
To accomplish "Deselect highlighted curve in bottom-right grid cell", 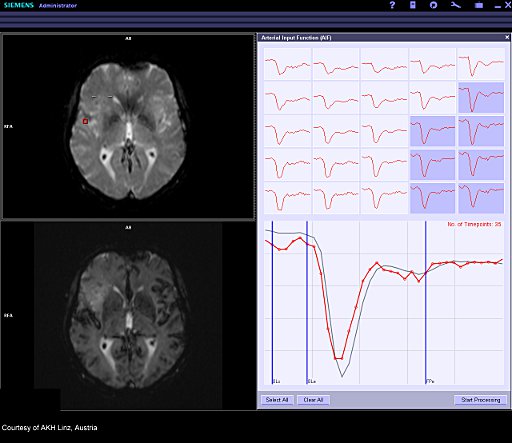I will coord(481,198).
